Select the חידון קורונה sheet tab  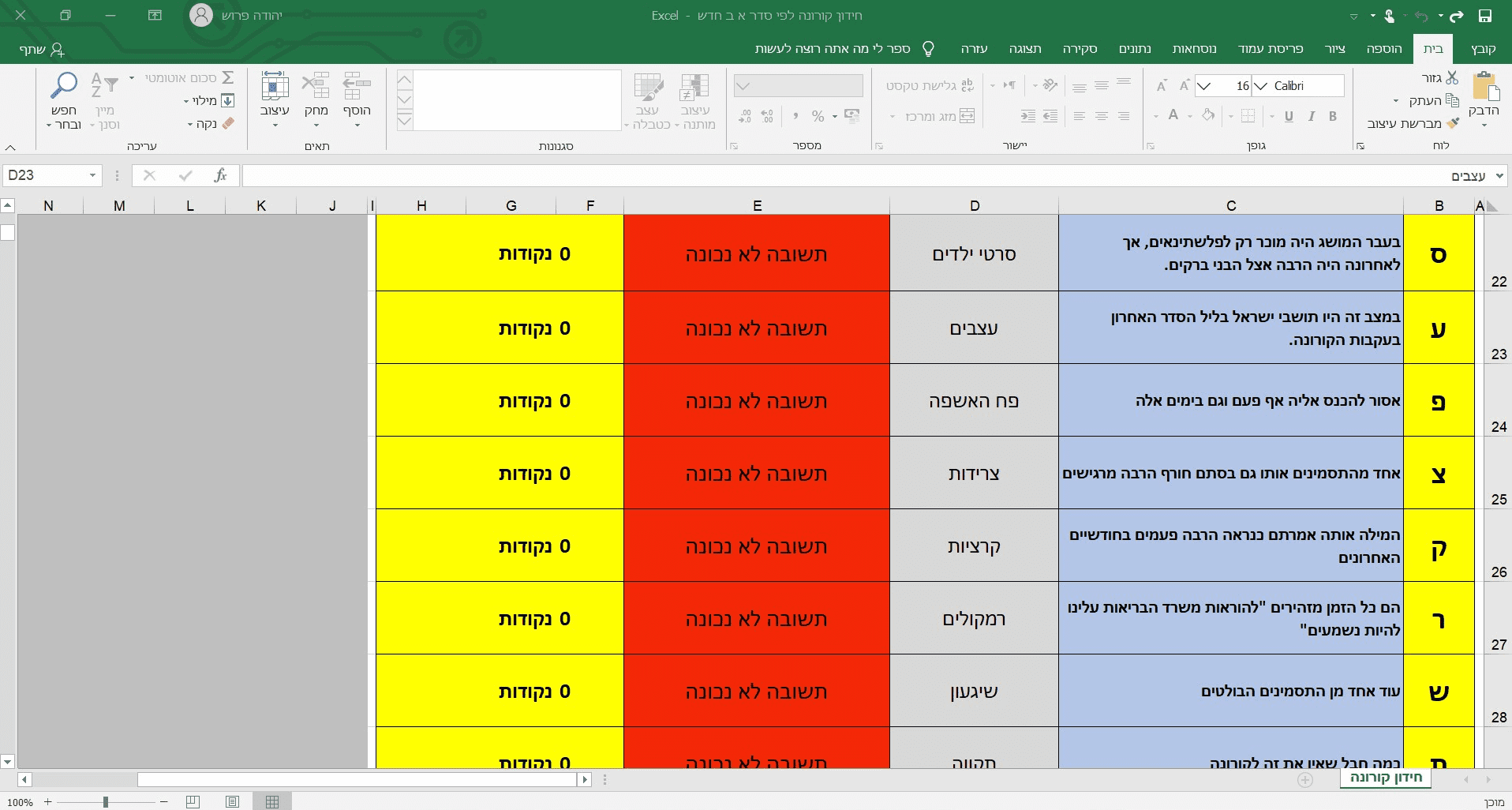[1386, 778]
